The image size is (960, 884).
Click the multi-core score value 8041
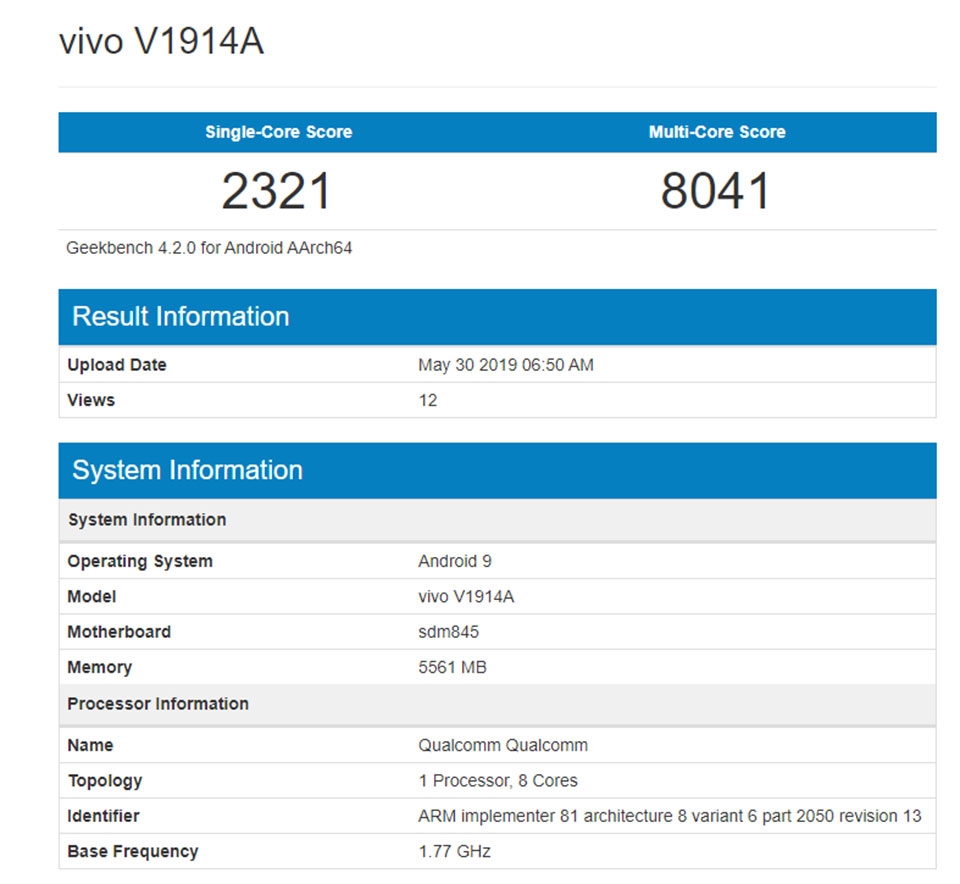coord(715,190)
